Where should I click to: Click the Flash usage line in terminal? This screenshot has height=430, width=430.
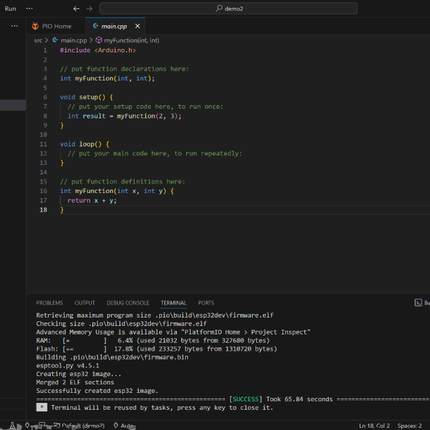[x=156, y=349]
